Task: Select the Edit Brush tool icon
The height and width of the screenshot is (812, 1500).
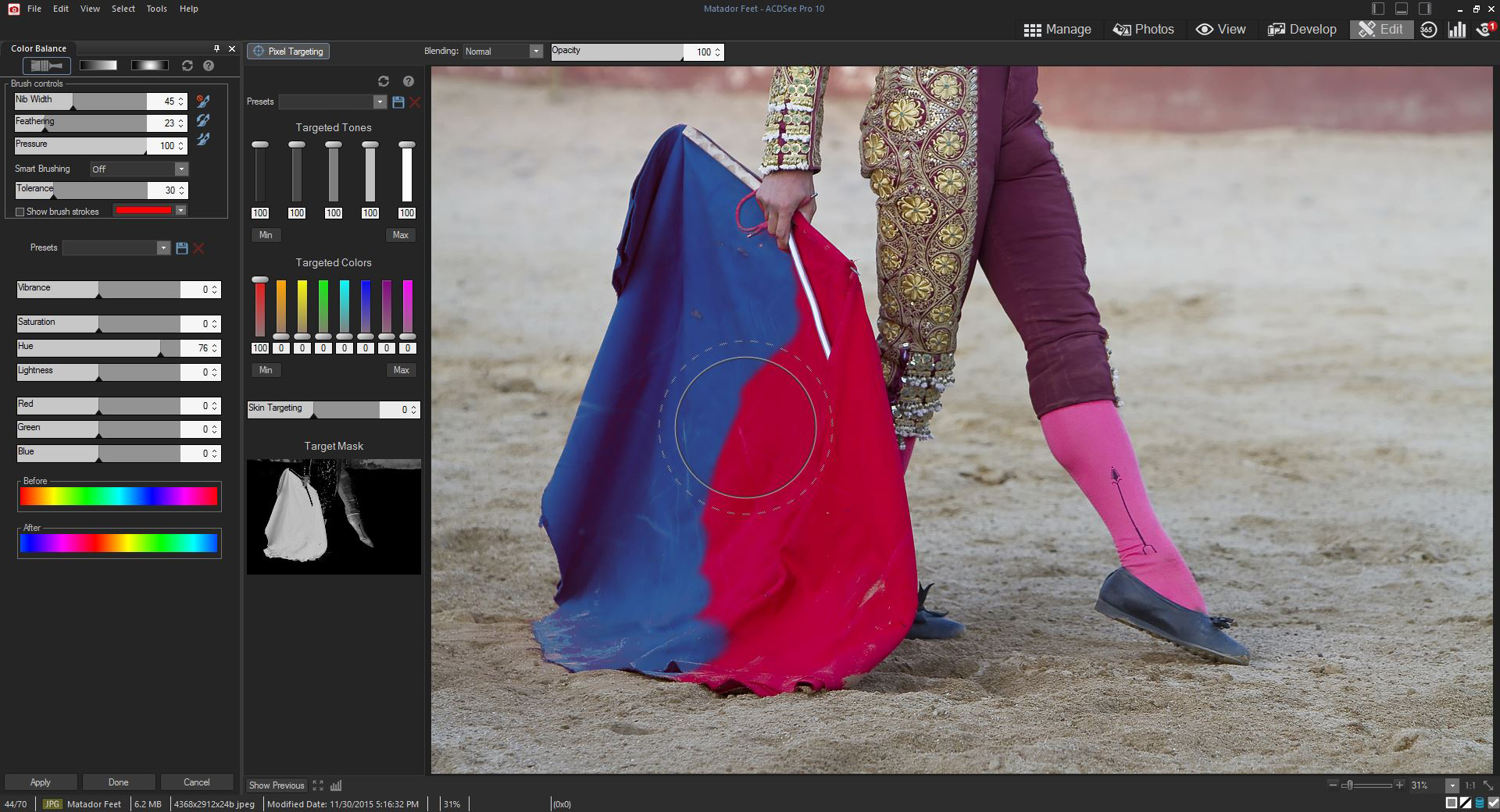Action: [x=47, y=66]
